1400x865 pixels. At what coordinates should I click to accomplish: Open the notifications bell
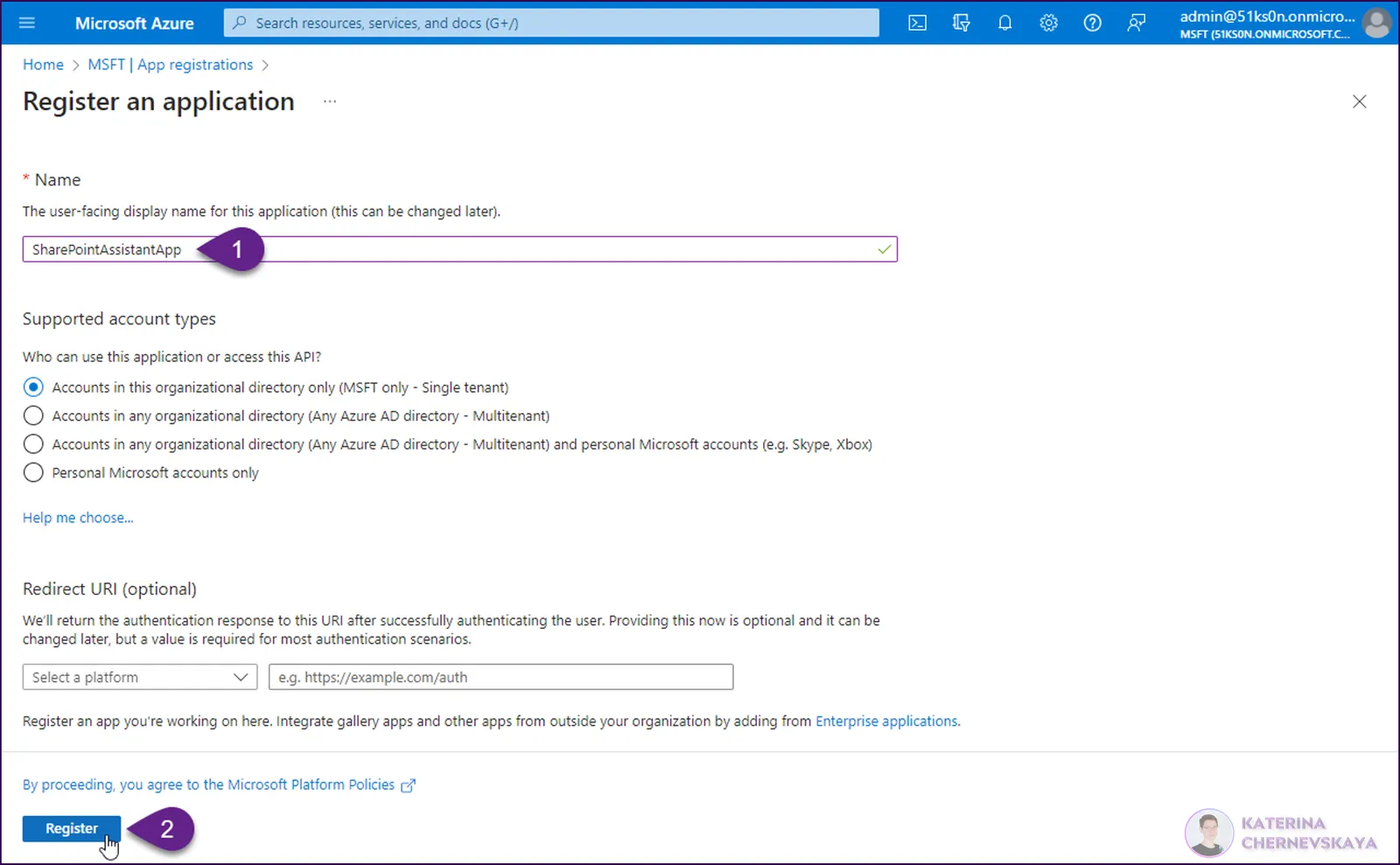(x=1004, y=23)
